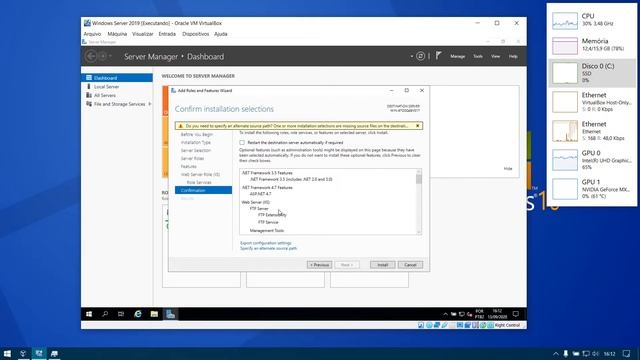Open the guest Windows Start button
Screen dimensions: 640x360
[x=89, y=314]
